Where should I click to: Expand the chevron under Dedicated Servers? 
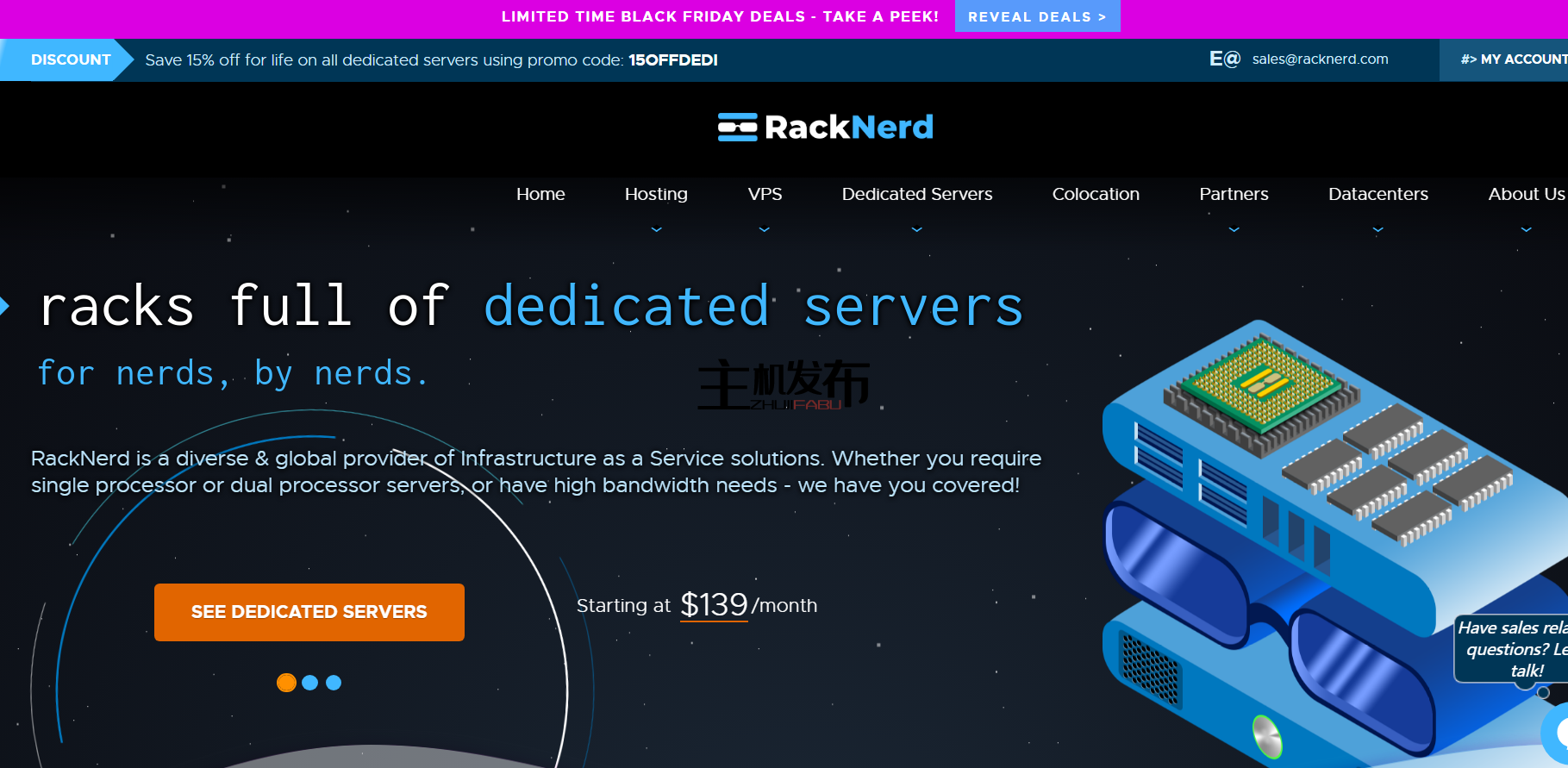click(x=917, y=230)
